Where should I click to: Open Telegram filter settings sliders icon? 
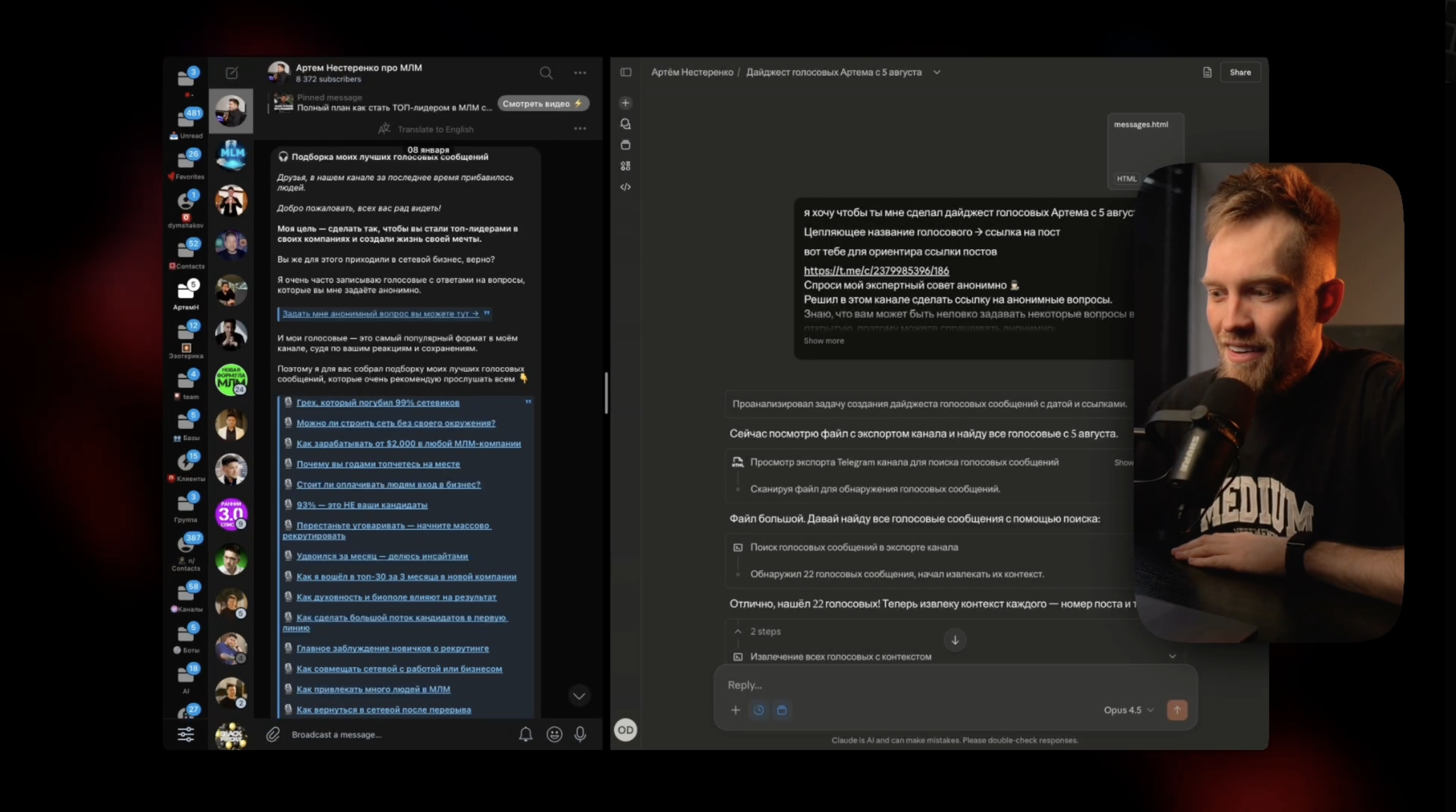point(186,734)
